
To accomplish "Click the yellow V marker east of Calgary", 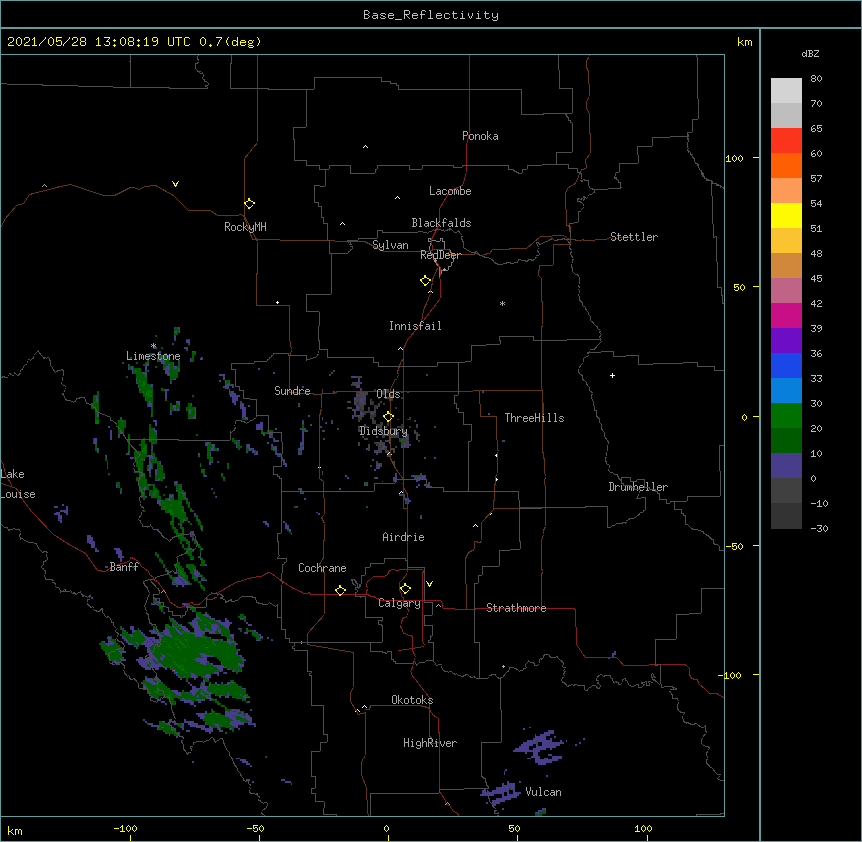I will [x=429, y=584].
